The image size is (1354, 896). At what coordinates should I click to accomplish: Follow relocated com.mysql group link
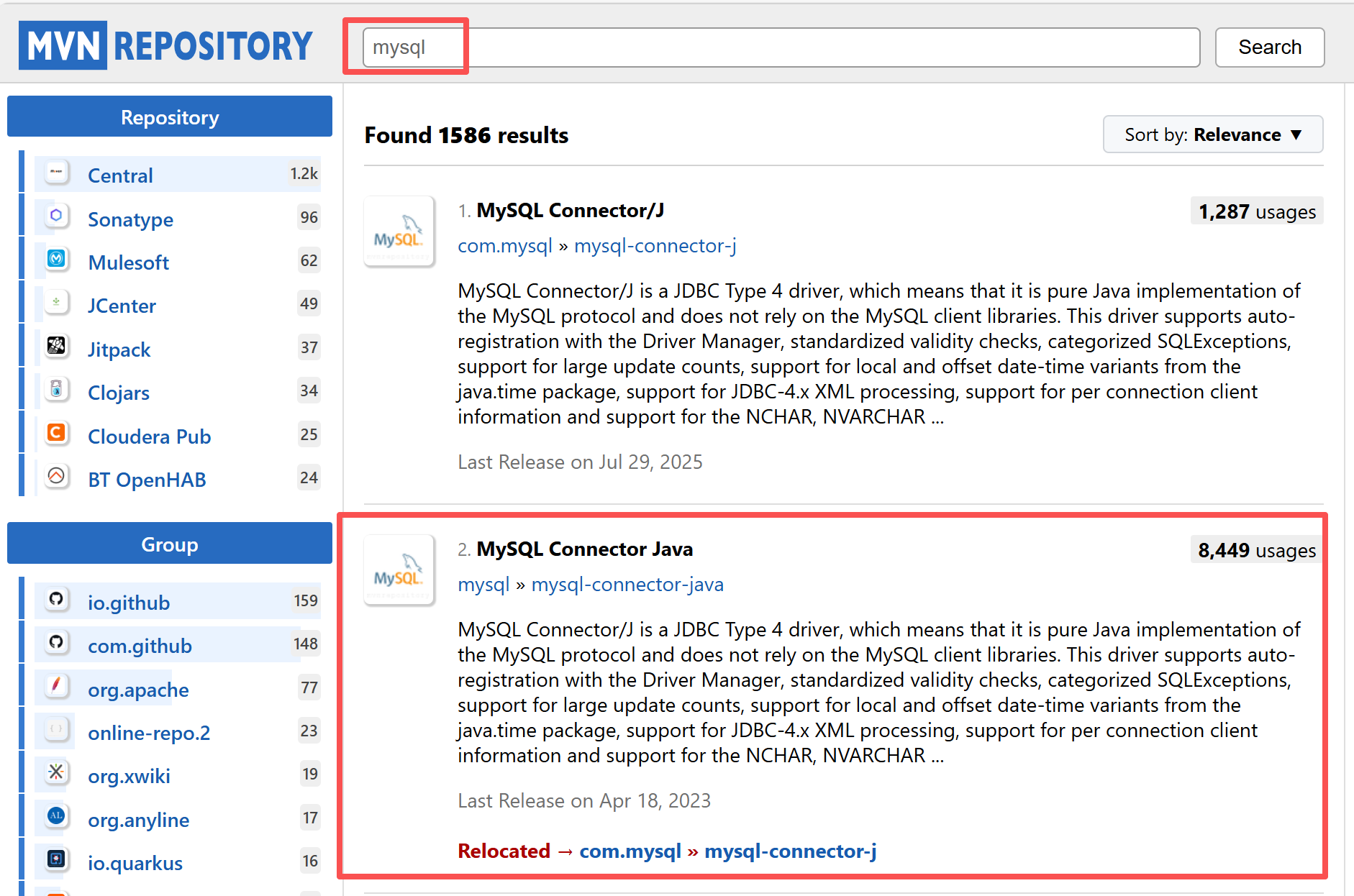point(630,851)
